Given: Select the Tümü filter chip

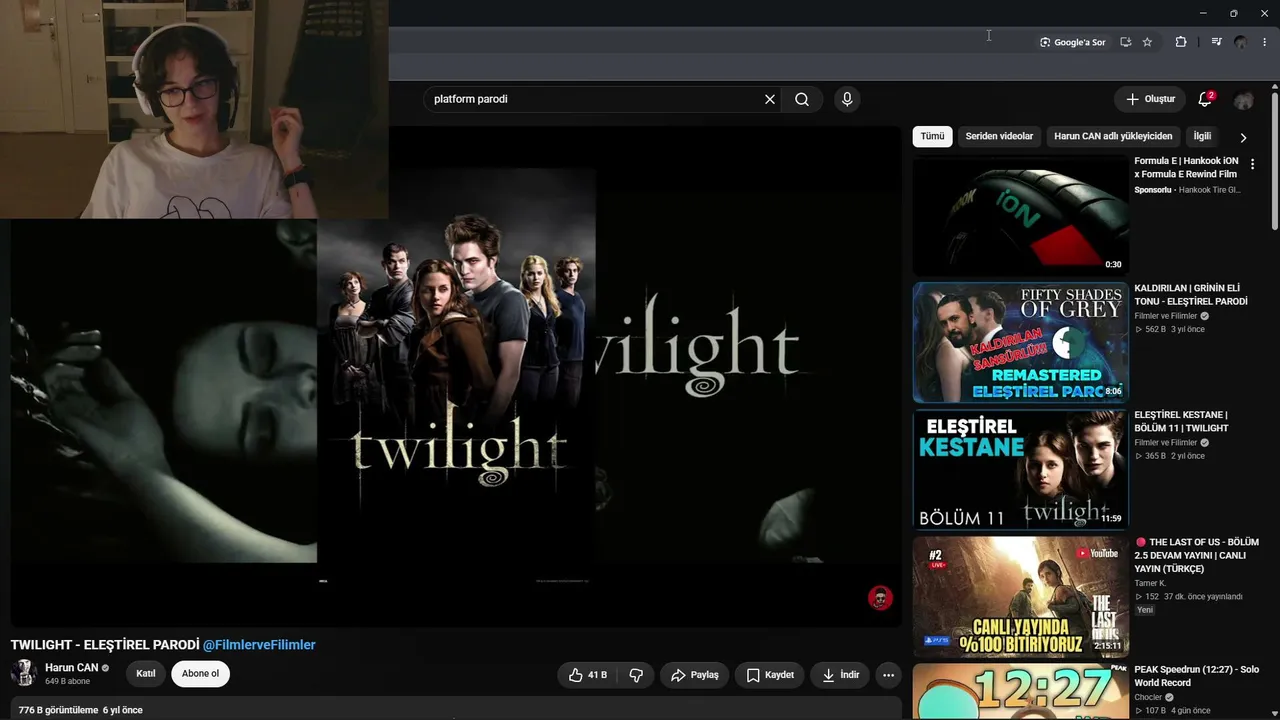Looking at the screenshot, I should click(x=932, y=136).
